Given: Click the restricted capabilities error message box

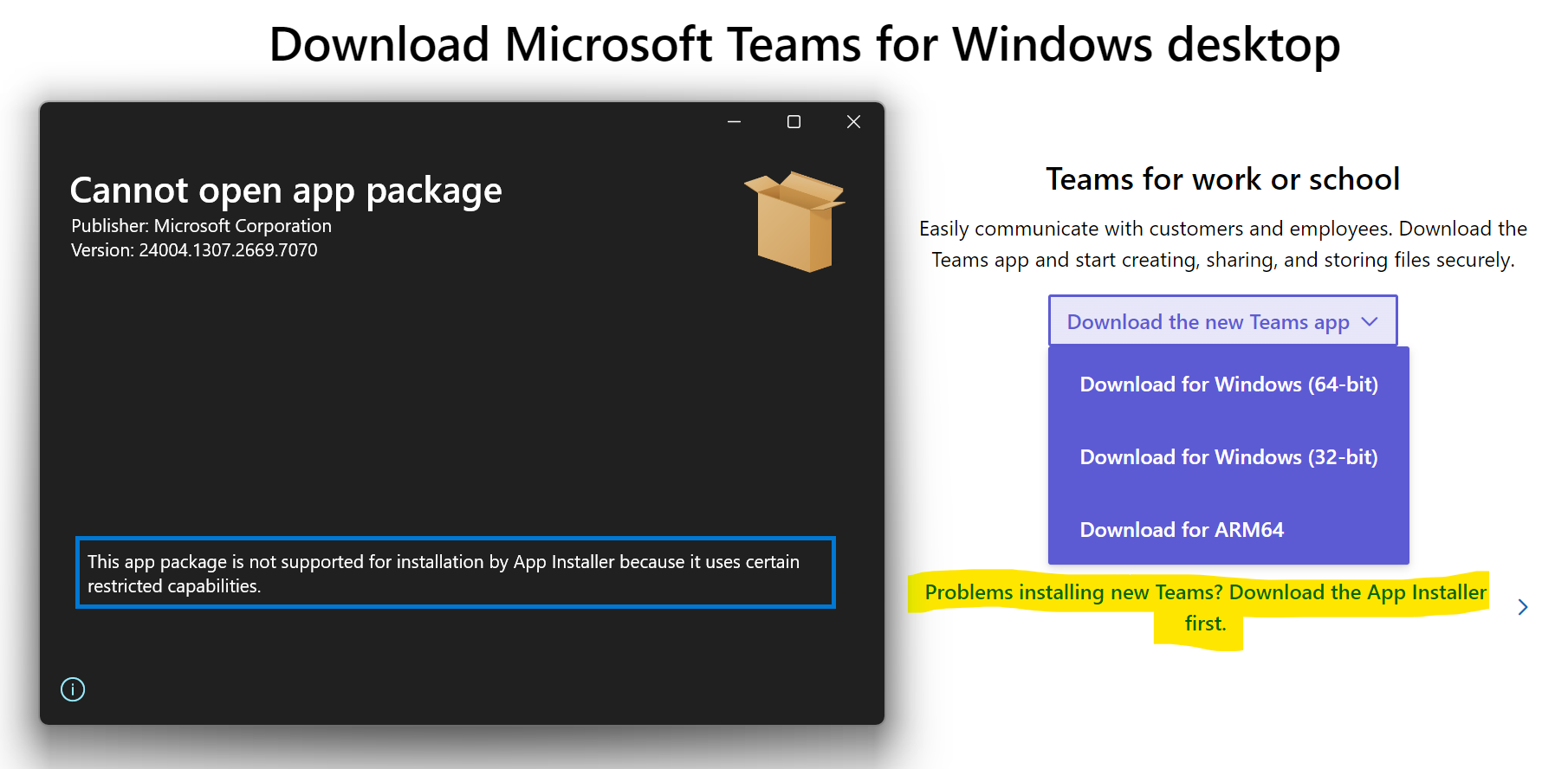Looking at the screenshot, I should 455,573.
